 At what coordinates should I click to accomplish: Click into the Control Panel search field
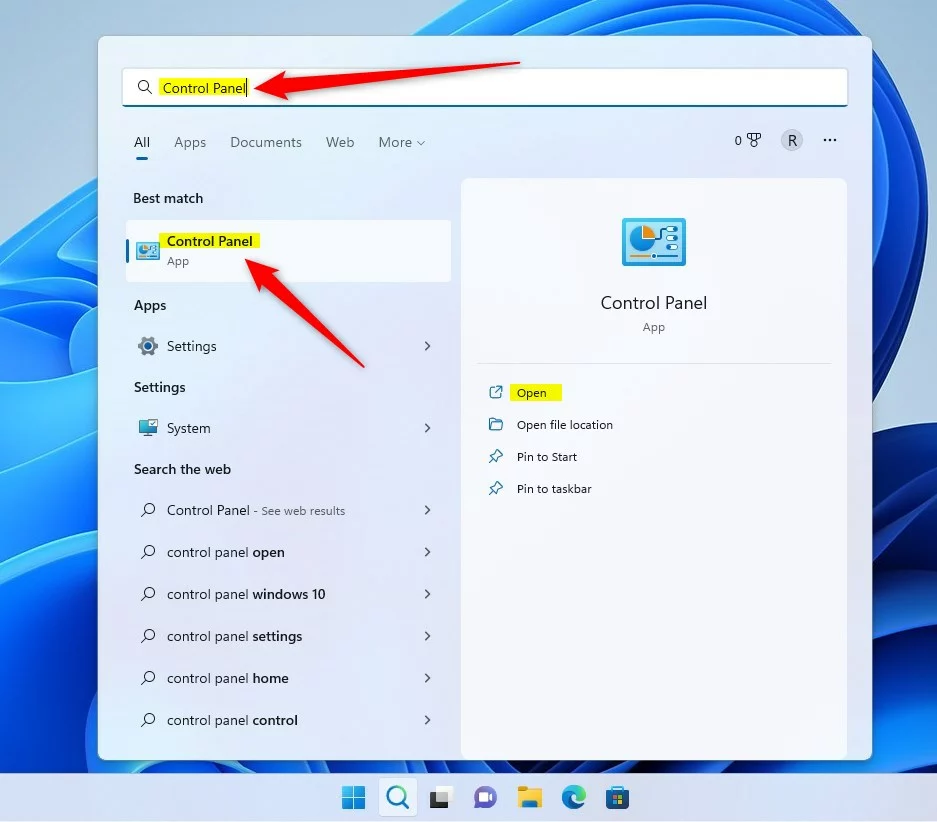tap(485, 87)
